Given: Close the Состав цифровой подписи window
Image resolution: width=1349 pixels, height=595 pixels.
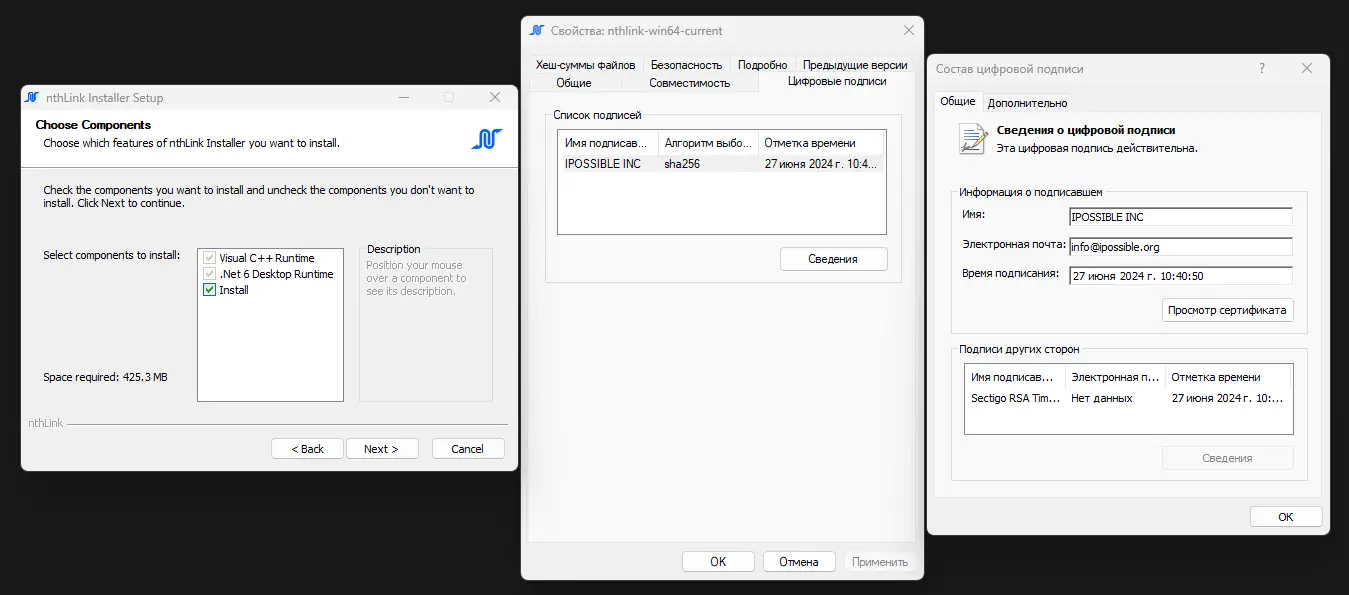Looking at the screenshot, I should click(x=1306, y=69).
